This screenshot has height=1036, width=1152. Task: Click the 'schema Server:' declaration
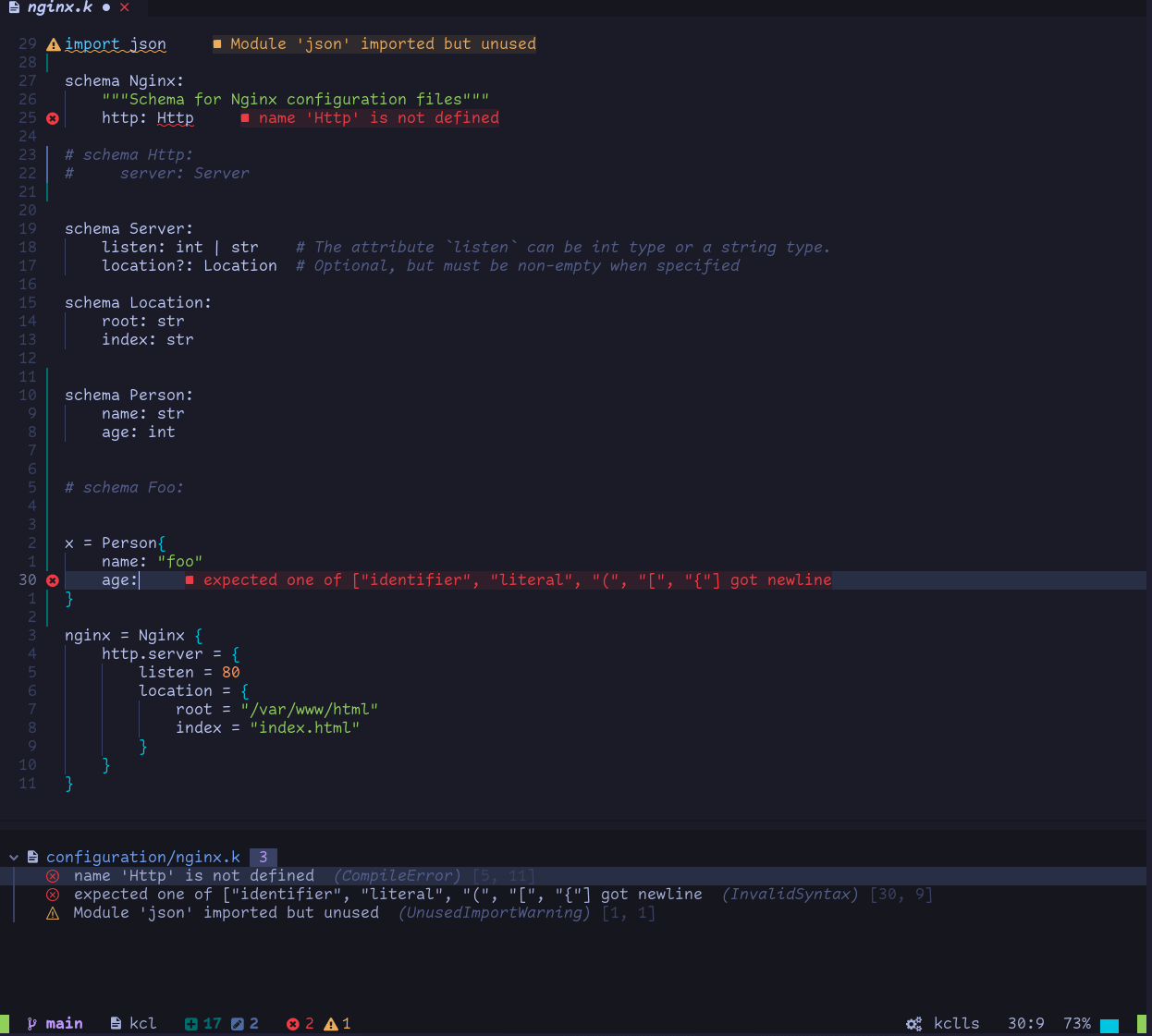point(129,229)
